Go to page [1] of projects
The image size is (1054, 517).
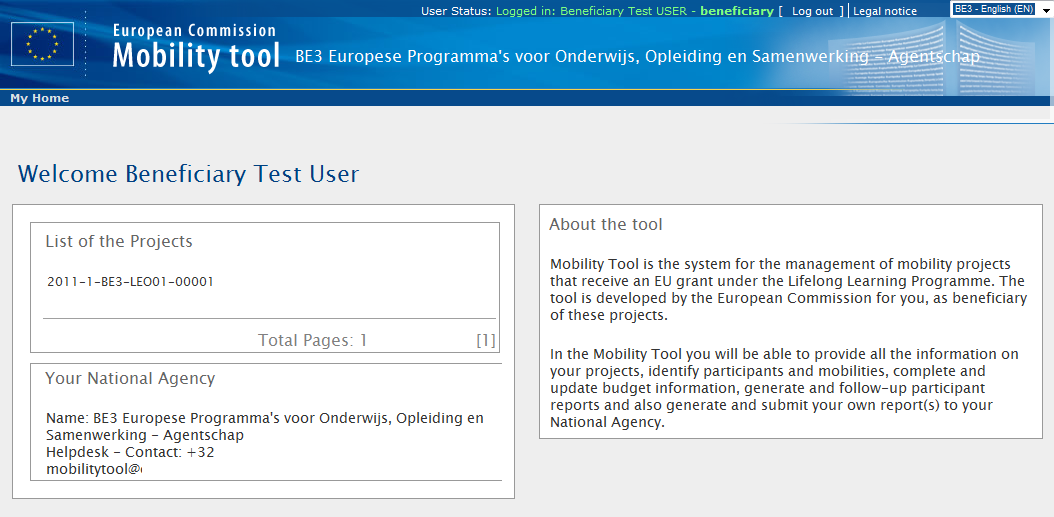(x=485, y=340)
